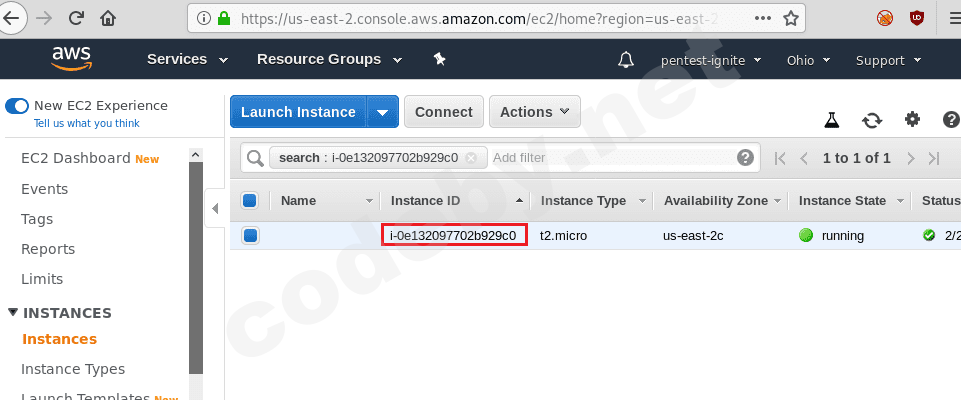Viewport: 961px width, 400px height.
Task: Toggle the New EC2 Experience switch
Action: click(16, 106)
